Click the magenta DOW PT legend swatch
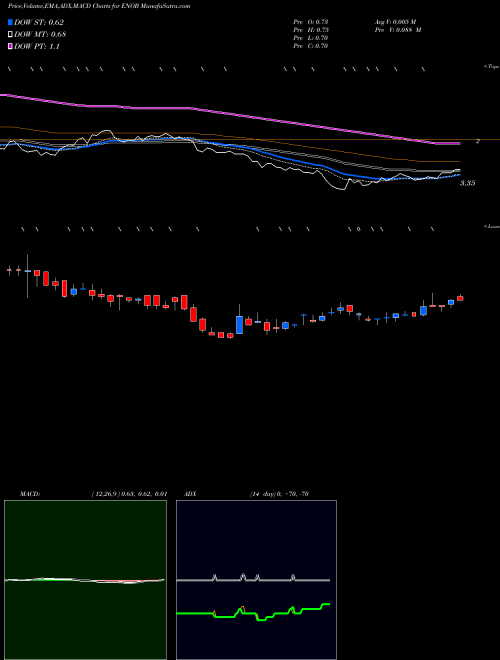Viewport: 500px width, 660px height. (x=11, y=46)
